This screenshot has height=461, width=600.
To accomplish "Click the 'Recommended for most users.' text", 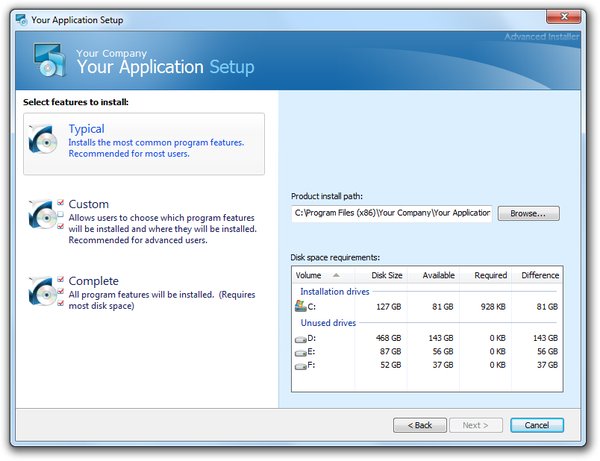I will coord(129,154).
